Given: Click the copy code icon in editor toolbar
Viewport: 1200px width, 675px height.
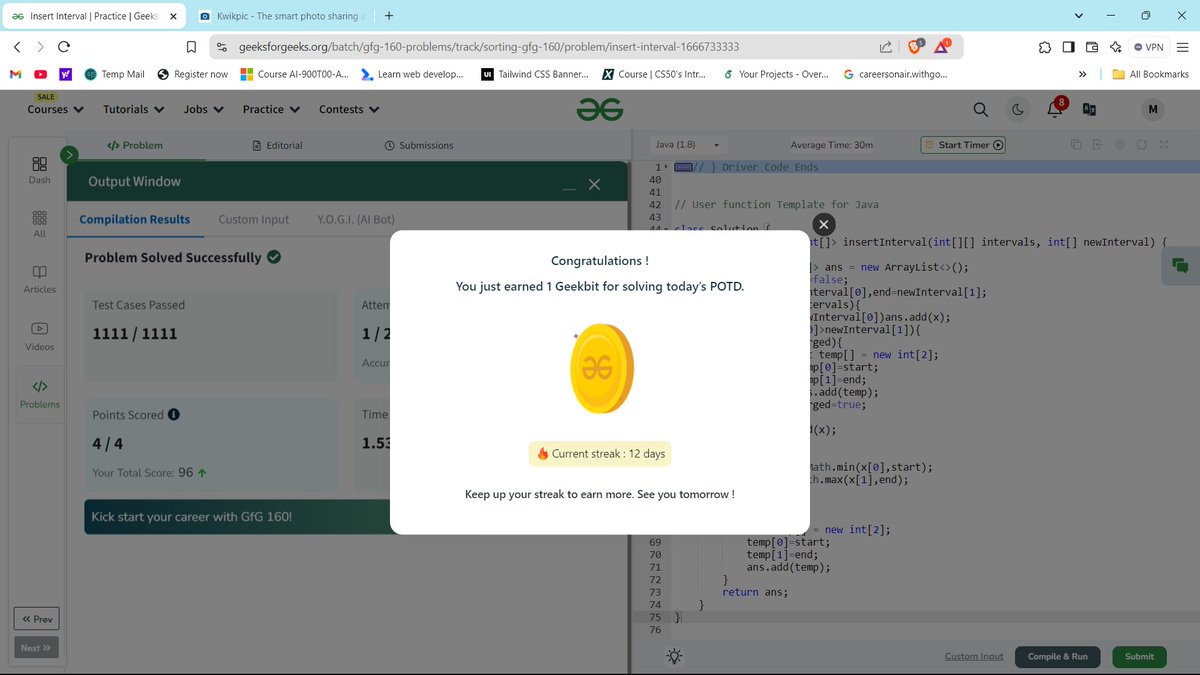Looking at the screenshot, I should click(x=1077, y=145).
